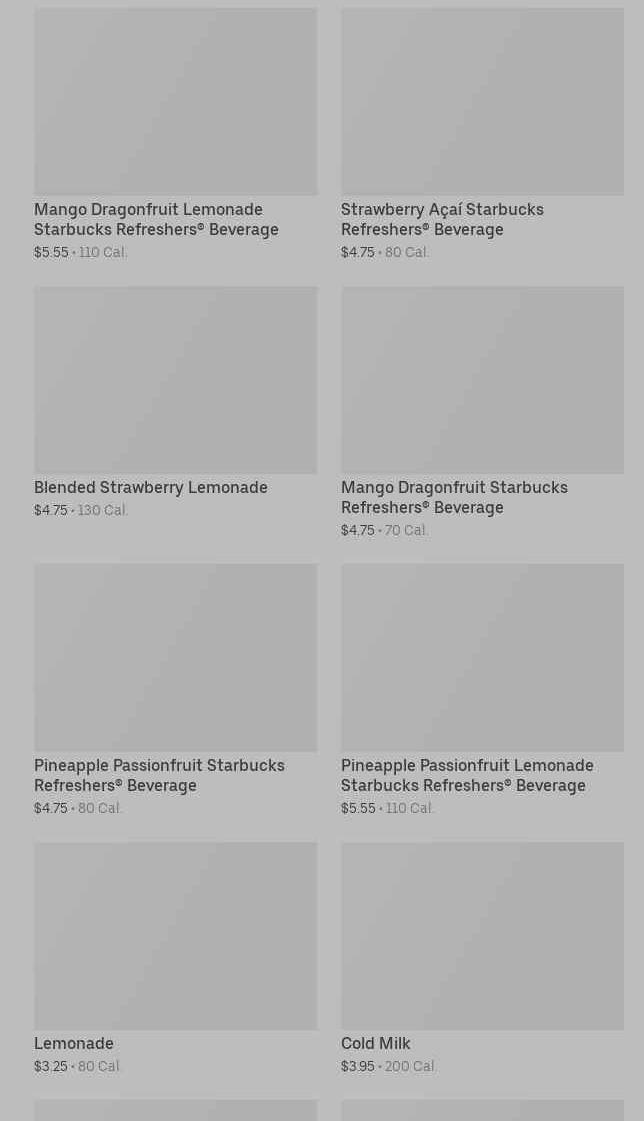
Task: Click the Strawberry Açaí Starbucks Refreshers Beverage title
Action: (x=442, y=219)
